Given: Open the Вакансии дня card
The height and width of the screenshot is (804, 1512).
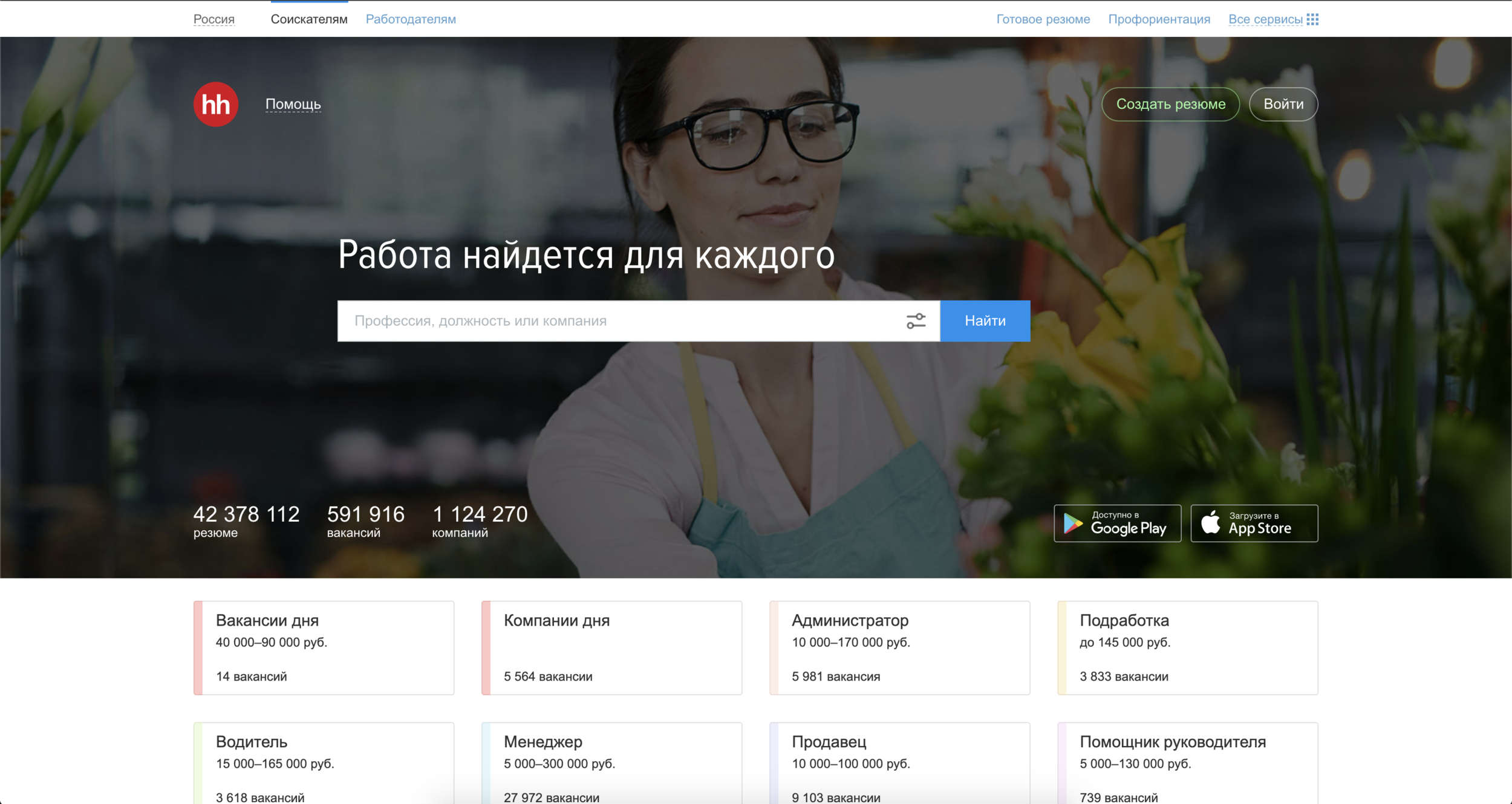Looking at the screenshot, I should point(324,647).
